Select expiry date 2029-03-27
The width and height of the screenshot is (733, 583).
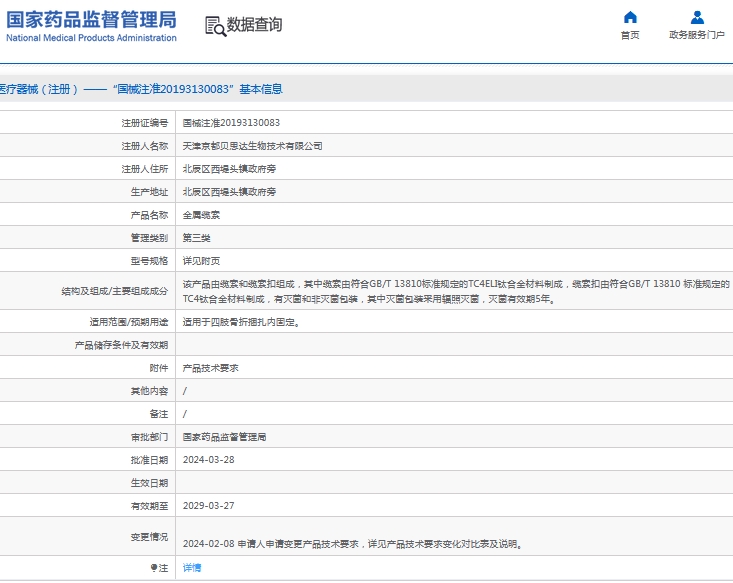[x=208, y=506]
